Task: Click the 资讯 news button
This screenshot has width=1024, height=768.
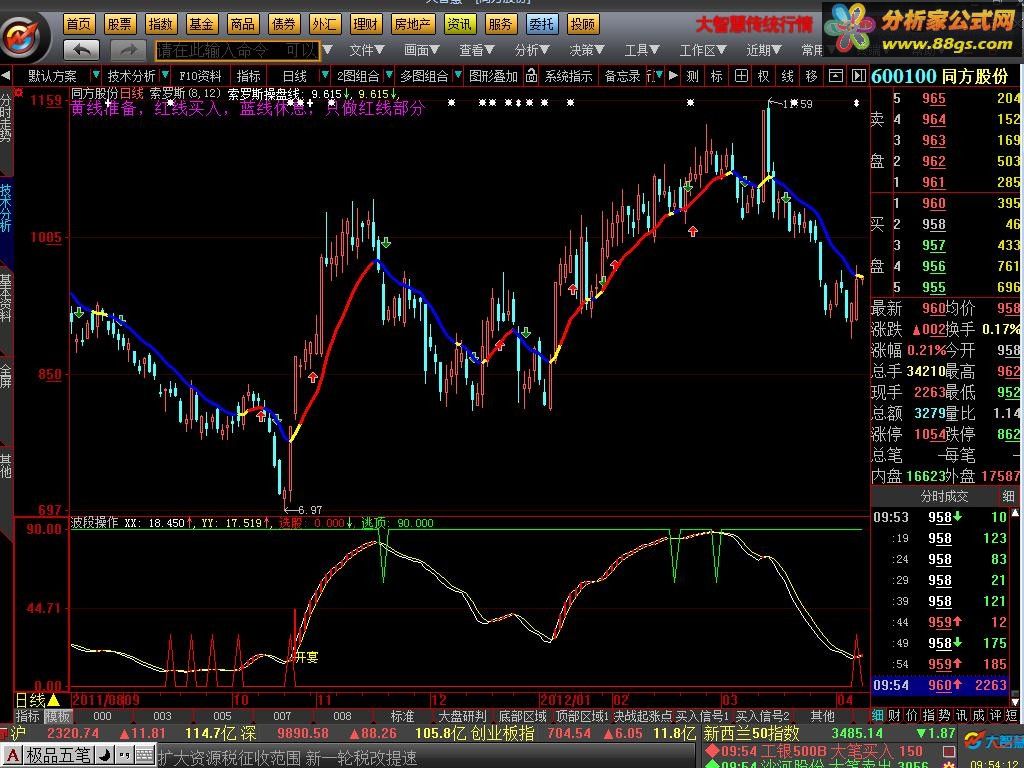Action: click(460, 24)
